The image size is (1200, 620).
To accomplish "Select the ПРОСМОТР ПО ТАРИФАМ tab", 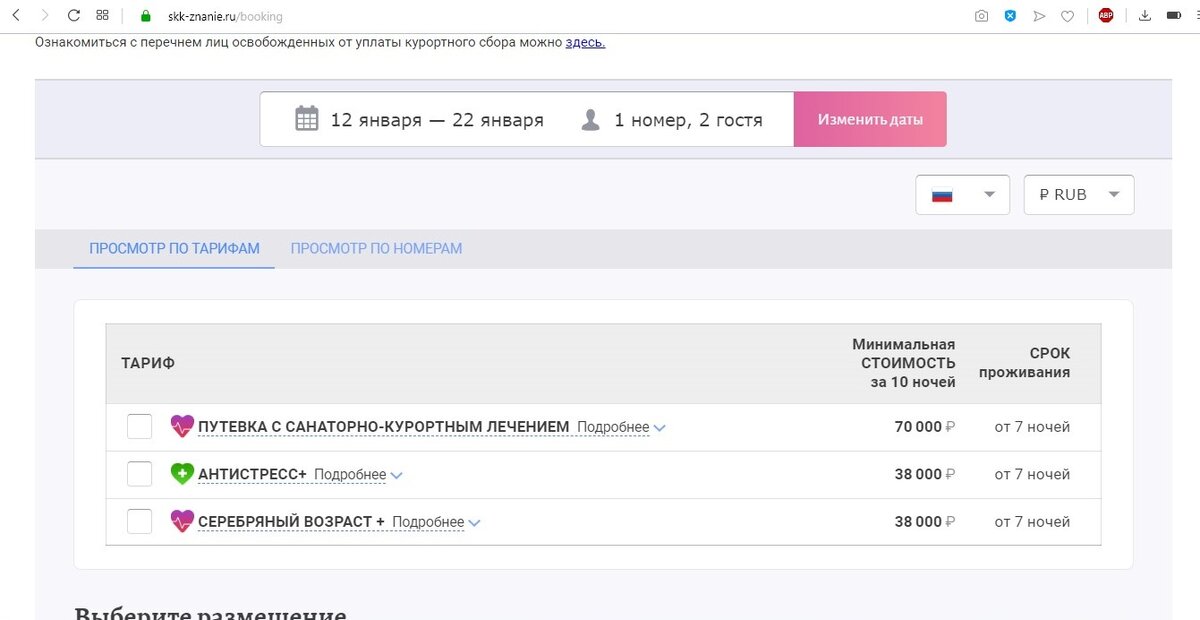I will click(172, 248).
